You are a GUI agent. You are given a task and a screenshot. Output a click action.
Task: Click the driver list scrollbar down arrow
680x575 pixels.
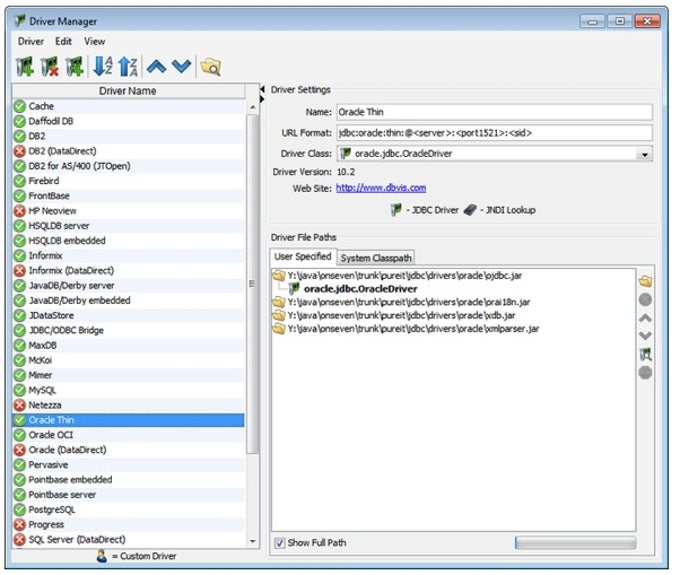[253, 542]
